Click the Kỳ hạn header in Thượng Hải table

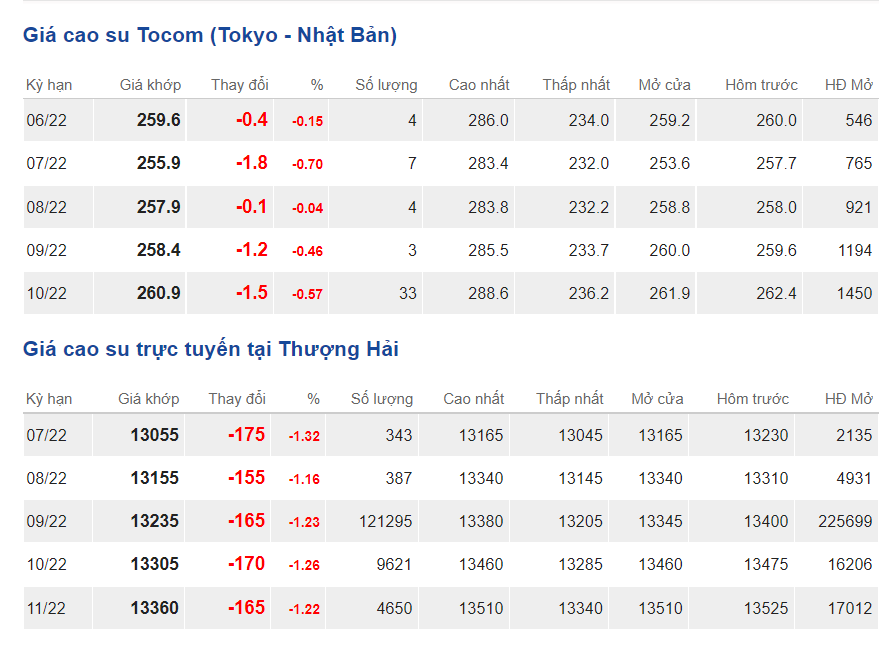tap(49, 399)
